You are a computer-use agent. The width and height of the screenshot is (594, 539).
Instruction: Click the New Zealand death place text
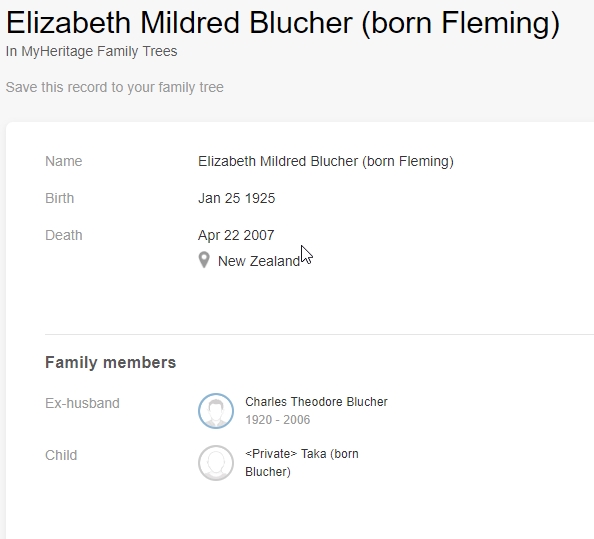259,261
